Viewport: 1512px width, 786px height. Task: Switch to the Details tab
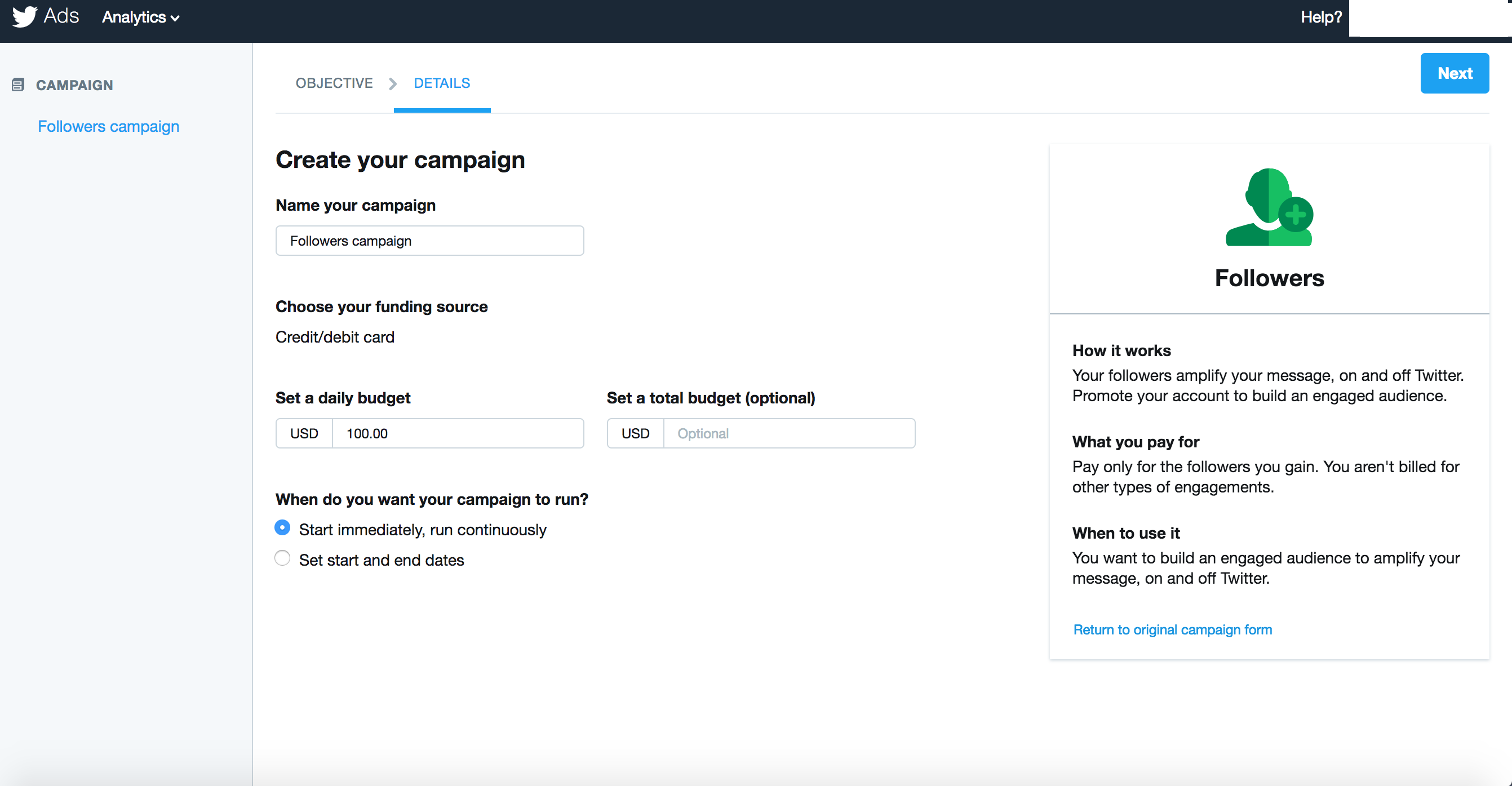click(x=441, y=83)
